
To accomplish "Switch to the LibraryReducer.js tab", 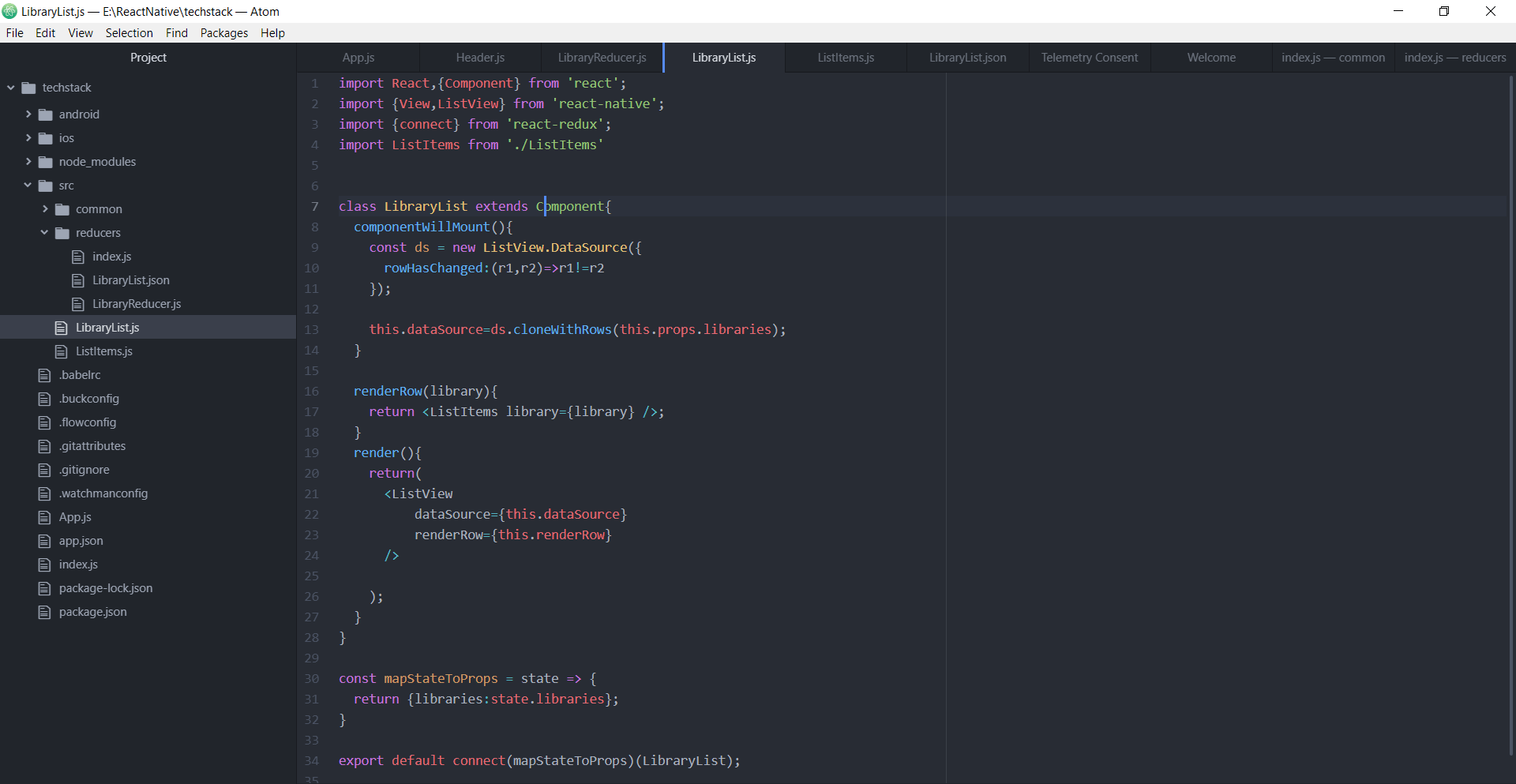I will pyautogui.click(x=602, y=58).
